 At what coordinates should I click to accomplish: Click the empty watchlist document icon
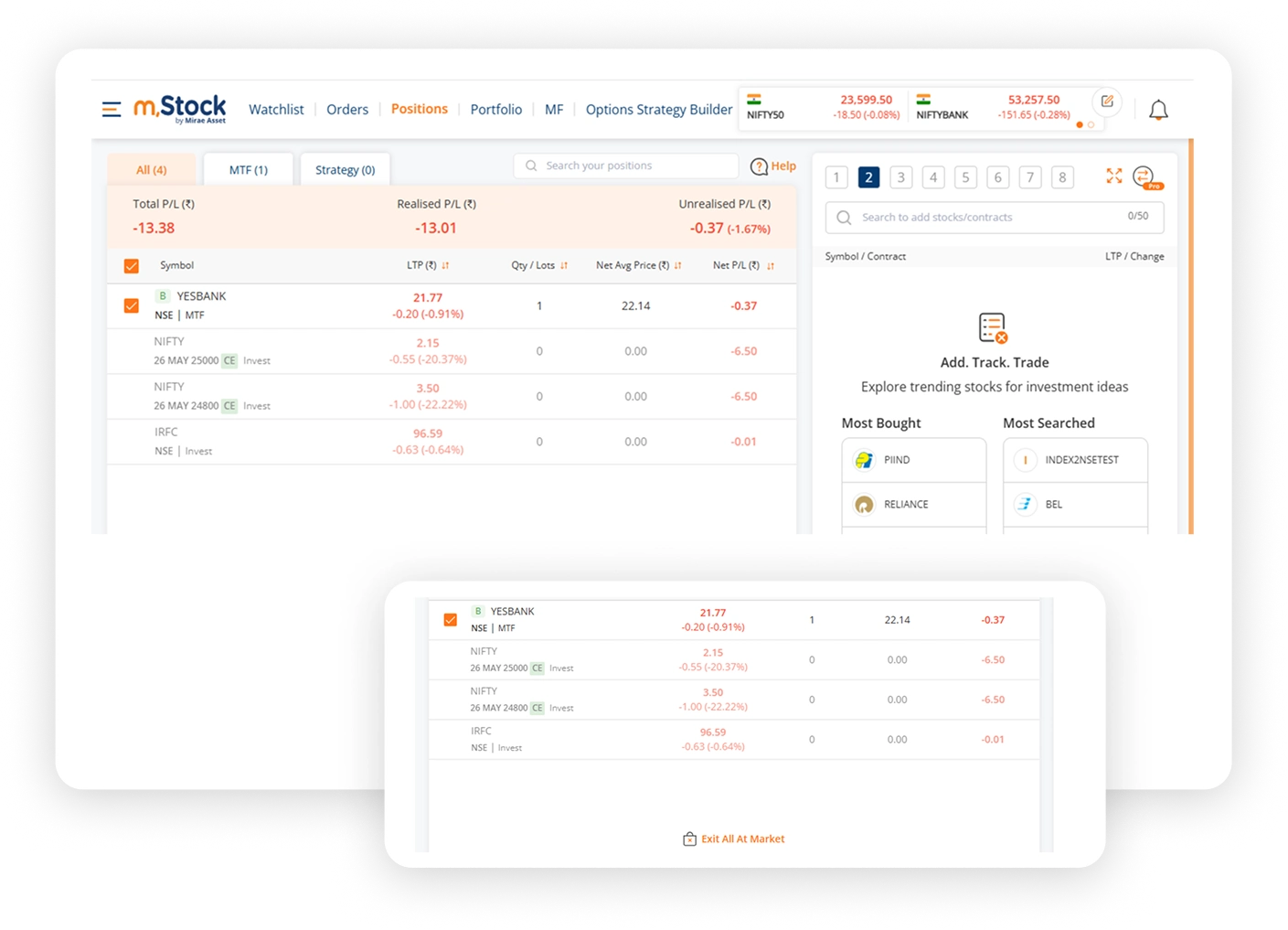993,328
